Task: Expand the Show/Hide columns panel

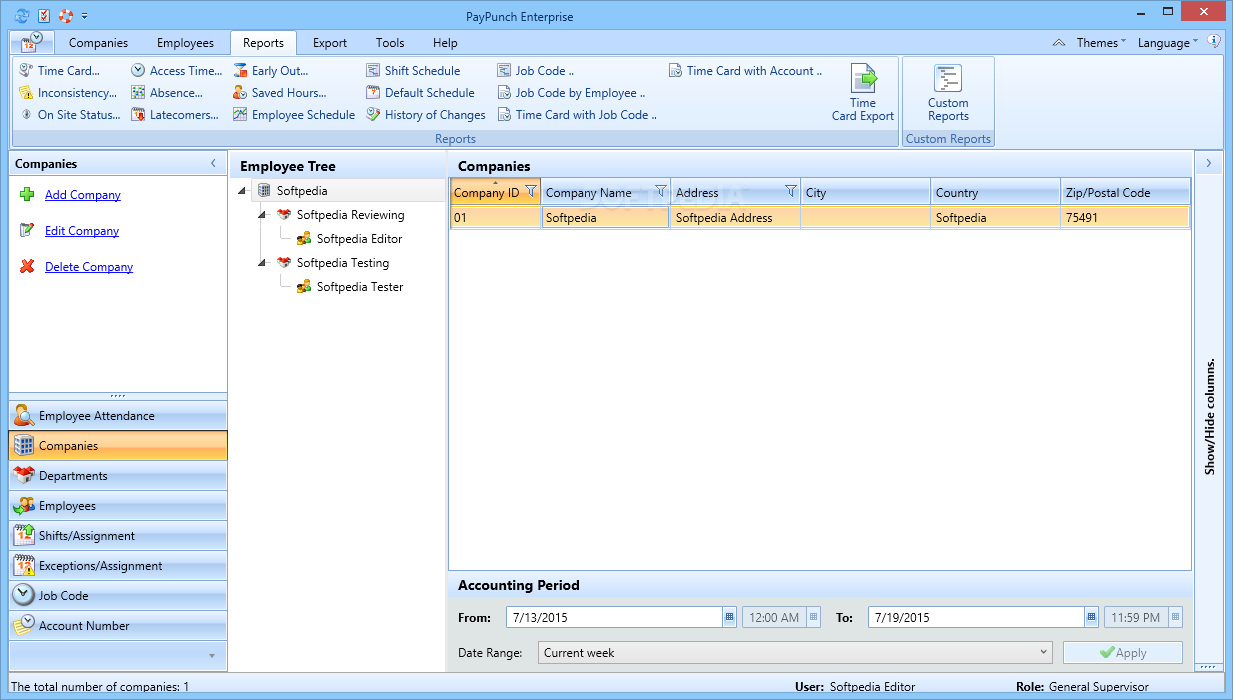Action: [1208, 163]
